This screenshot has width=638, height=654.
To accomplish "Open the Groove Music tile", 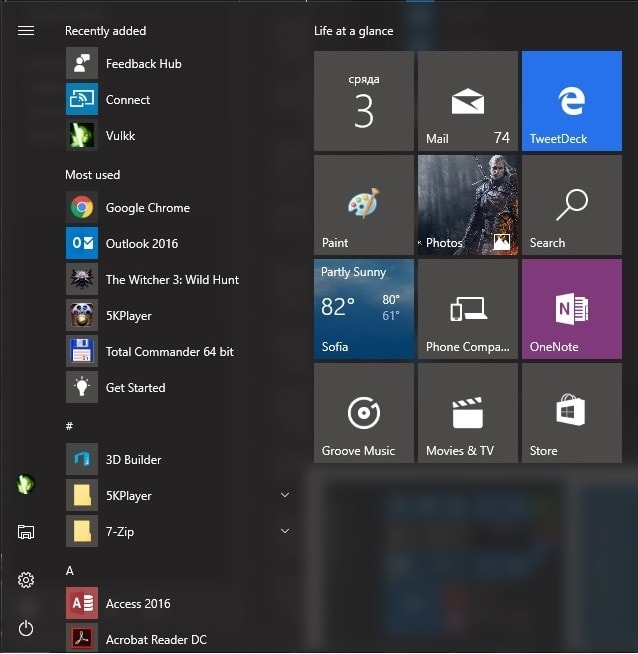I will point(363,413).
